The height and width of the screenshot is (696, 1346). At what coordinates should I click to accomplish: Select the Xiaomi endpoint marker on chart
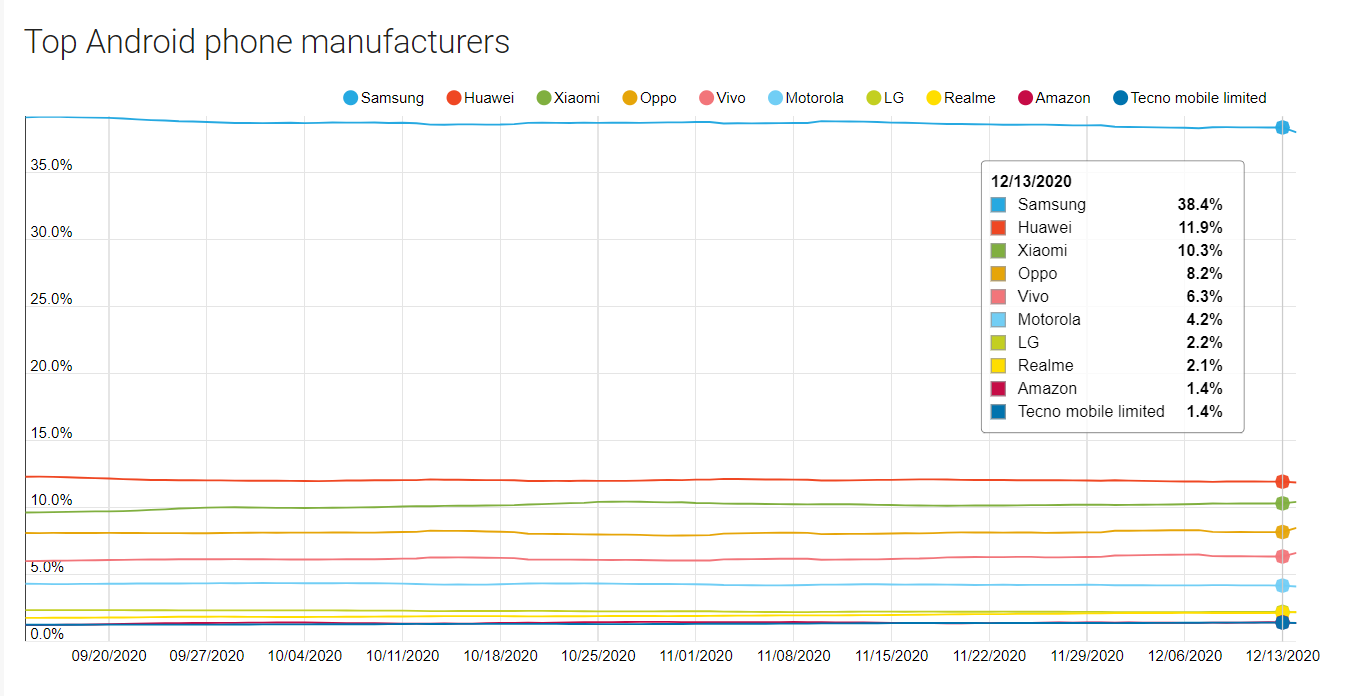(x=1282, y=503)
